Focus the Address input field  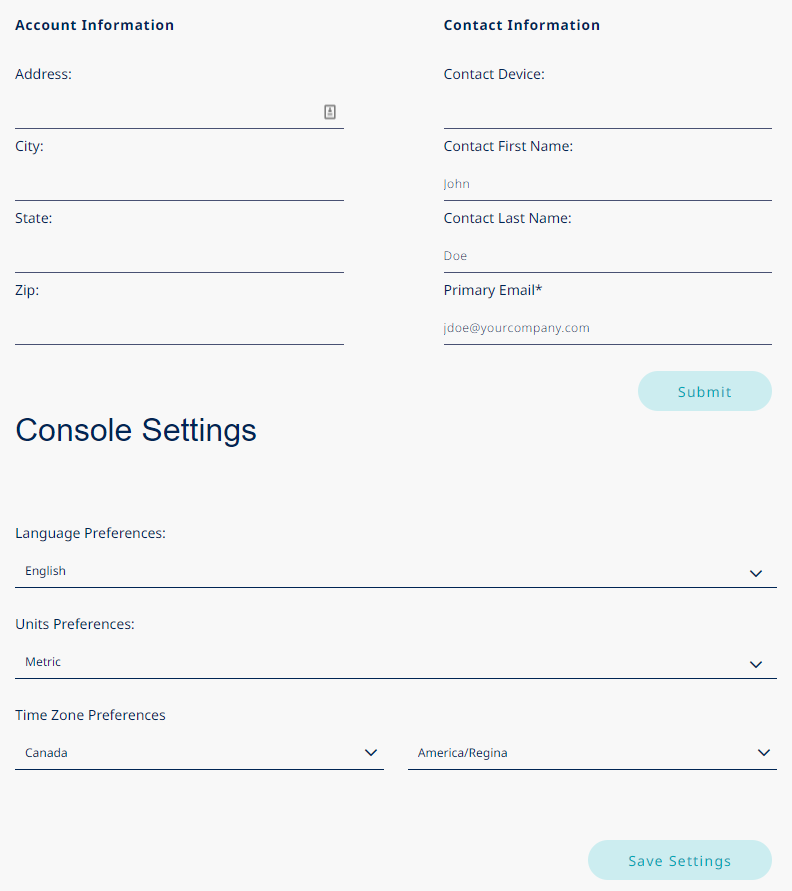click(x=165, y=112)
